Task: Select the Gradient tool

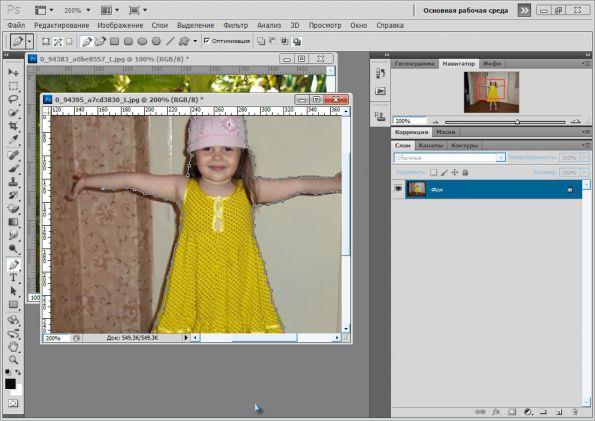Action: (13, 222)
